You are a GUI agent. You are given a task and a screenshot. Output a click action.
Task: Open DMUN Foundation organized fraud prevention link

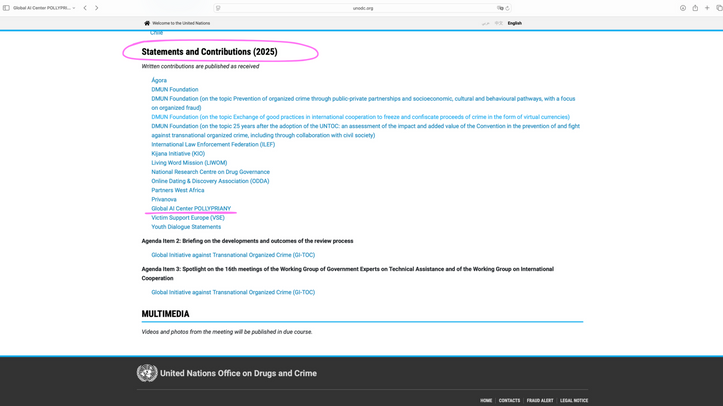click(x=363, y=103)
